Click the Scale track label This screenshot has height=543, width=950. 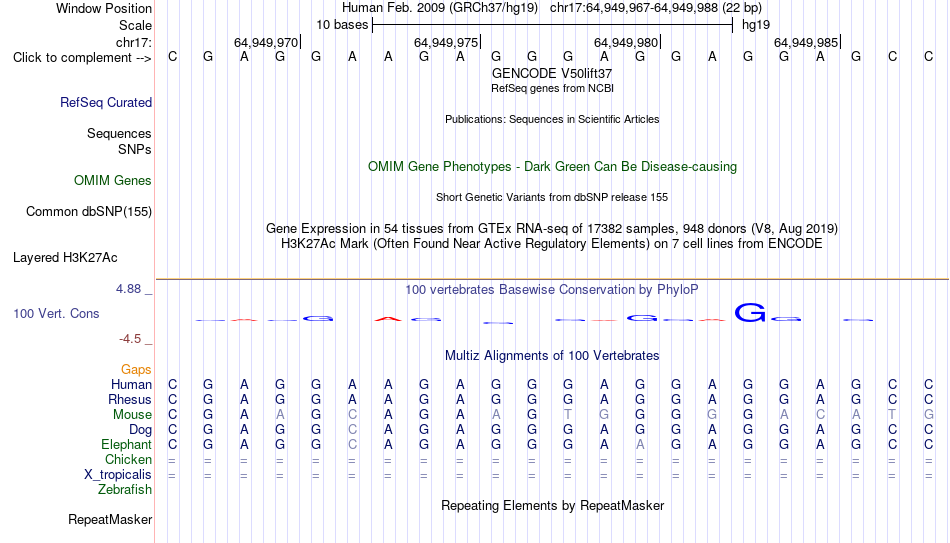click(136, 25)
